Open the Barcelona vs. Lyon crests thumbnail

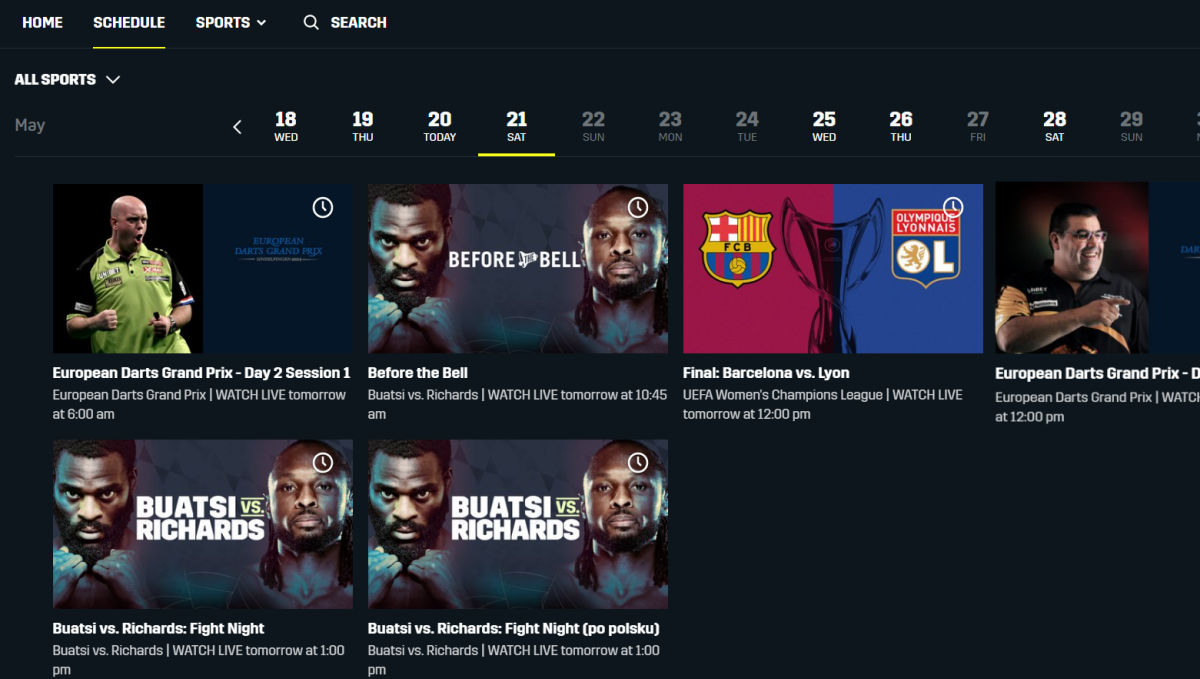pos(833,268)
